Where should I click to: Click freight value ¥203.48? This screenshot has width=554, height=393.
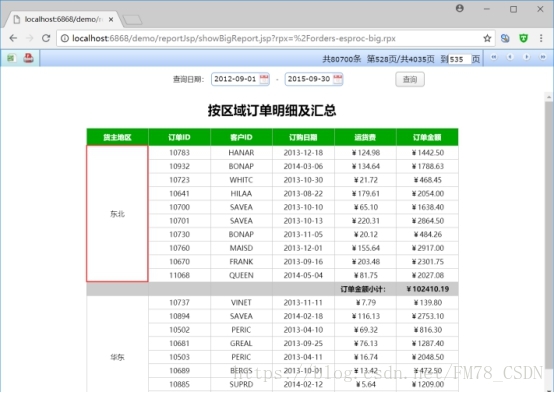point(365,262)
